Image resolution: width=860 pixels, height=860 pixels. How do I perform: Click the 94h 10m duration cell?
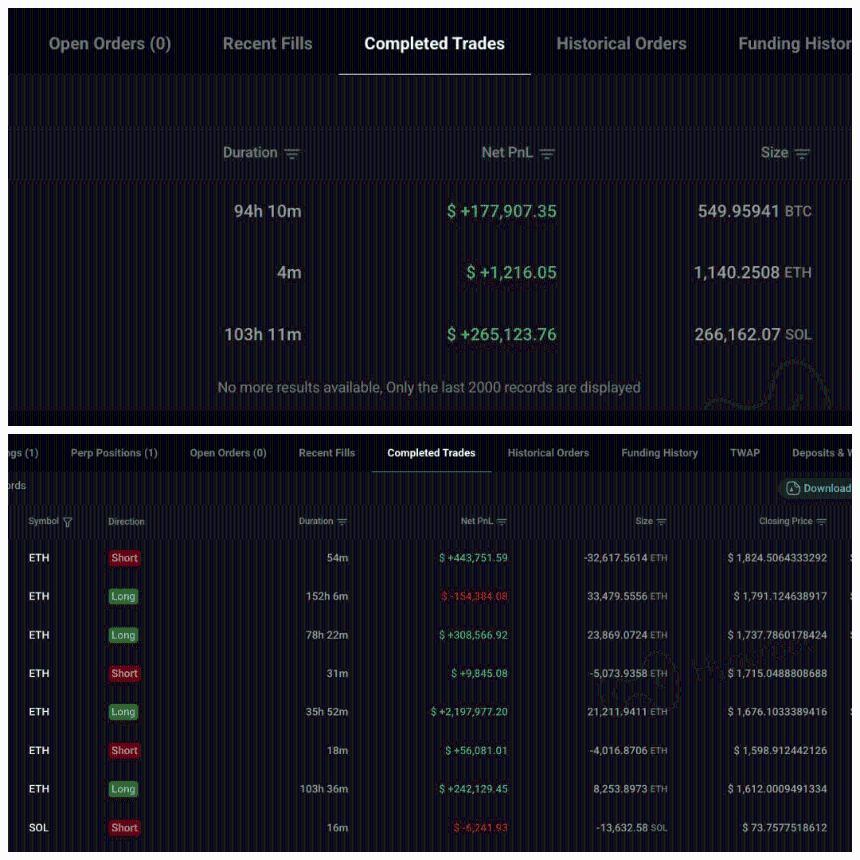(268, 211)
